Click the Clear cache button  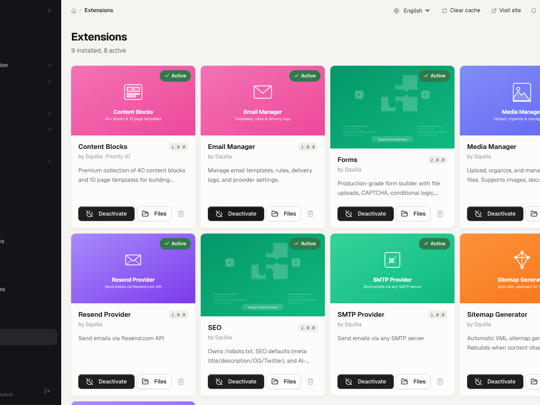(461, 11)
